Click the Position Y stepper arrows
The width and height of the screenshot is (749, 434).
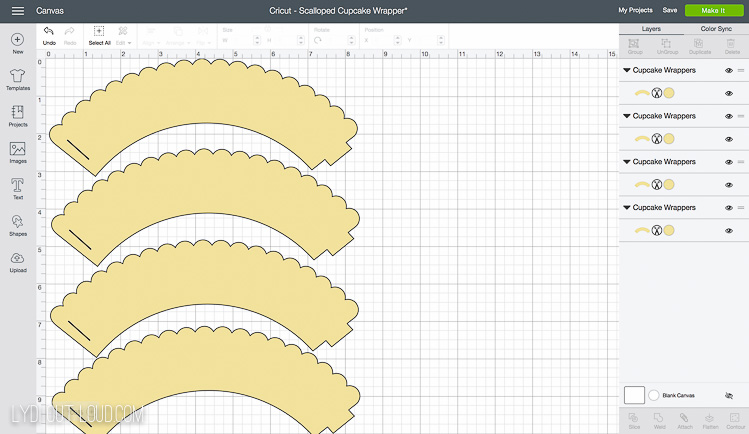tap(441, 41)
